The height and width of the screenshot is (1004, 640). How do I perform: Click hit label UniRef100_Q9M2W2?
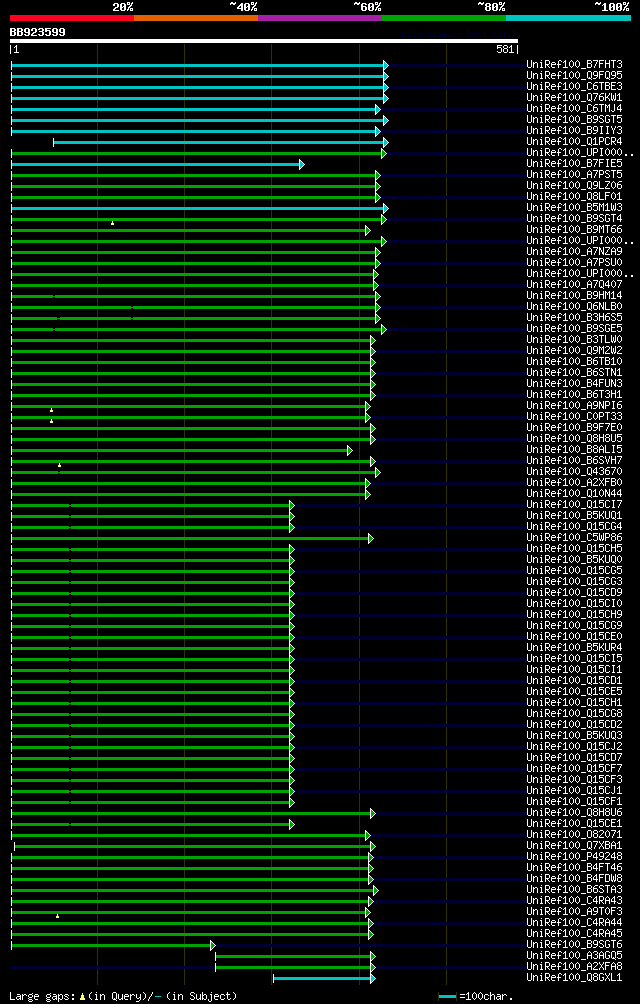click(x=574, y=351)
